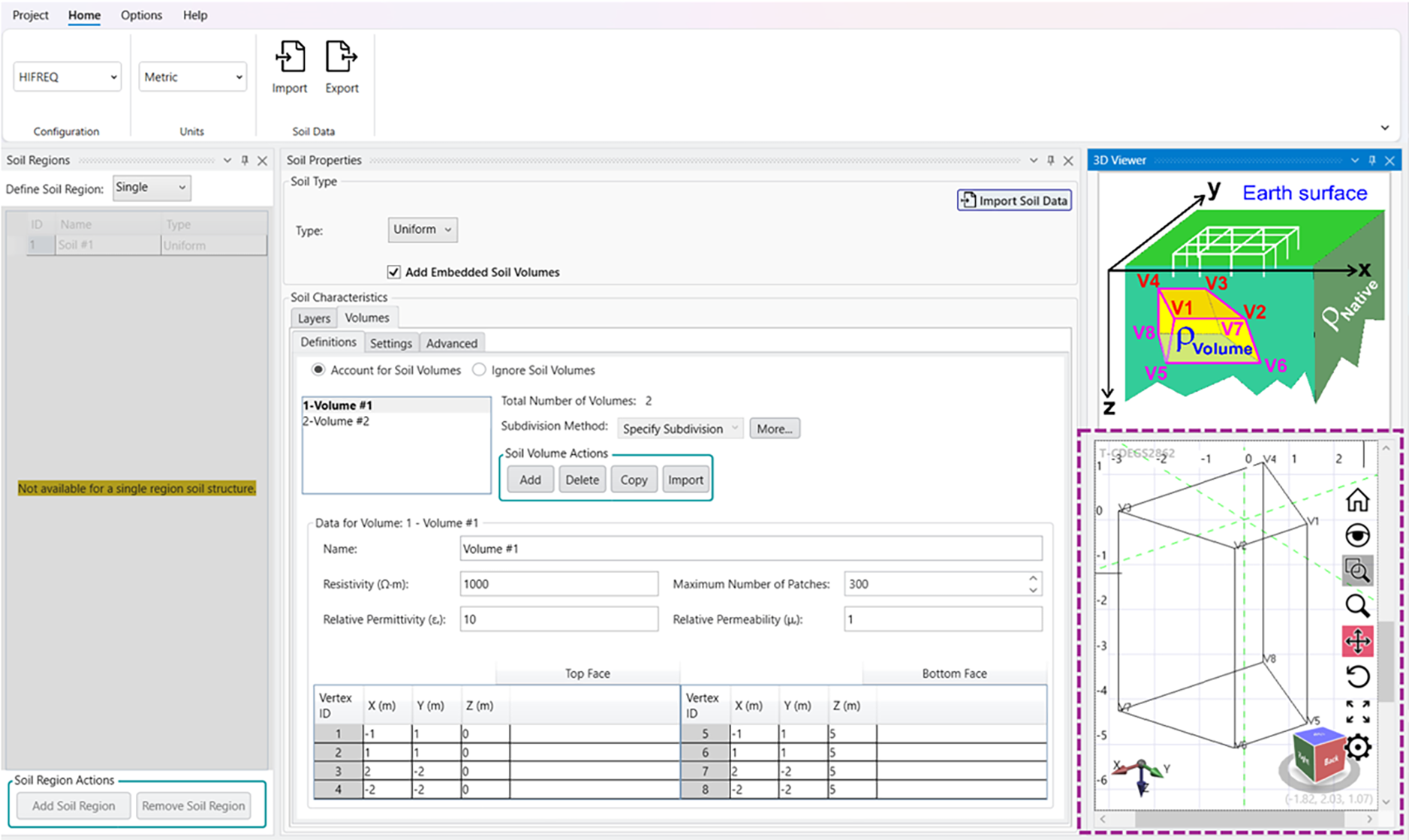This screenshot has width=1409, height=840.
Task: Click the 3D Viewer scroll down arrow
Action: [x=1386, y=802]
